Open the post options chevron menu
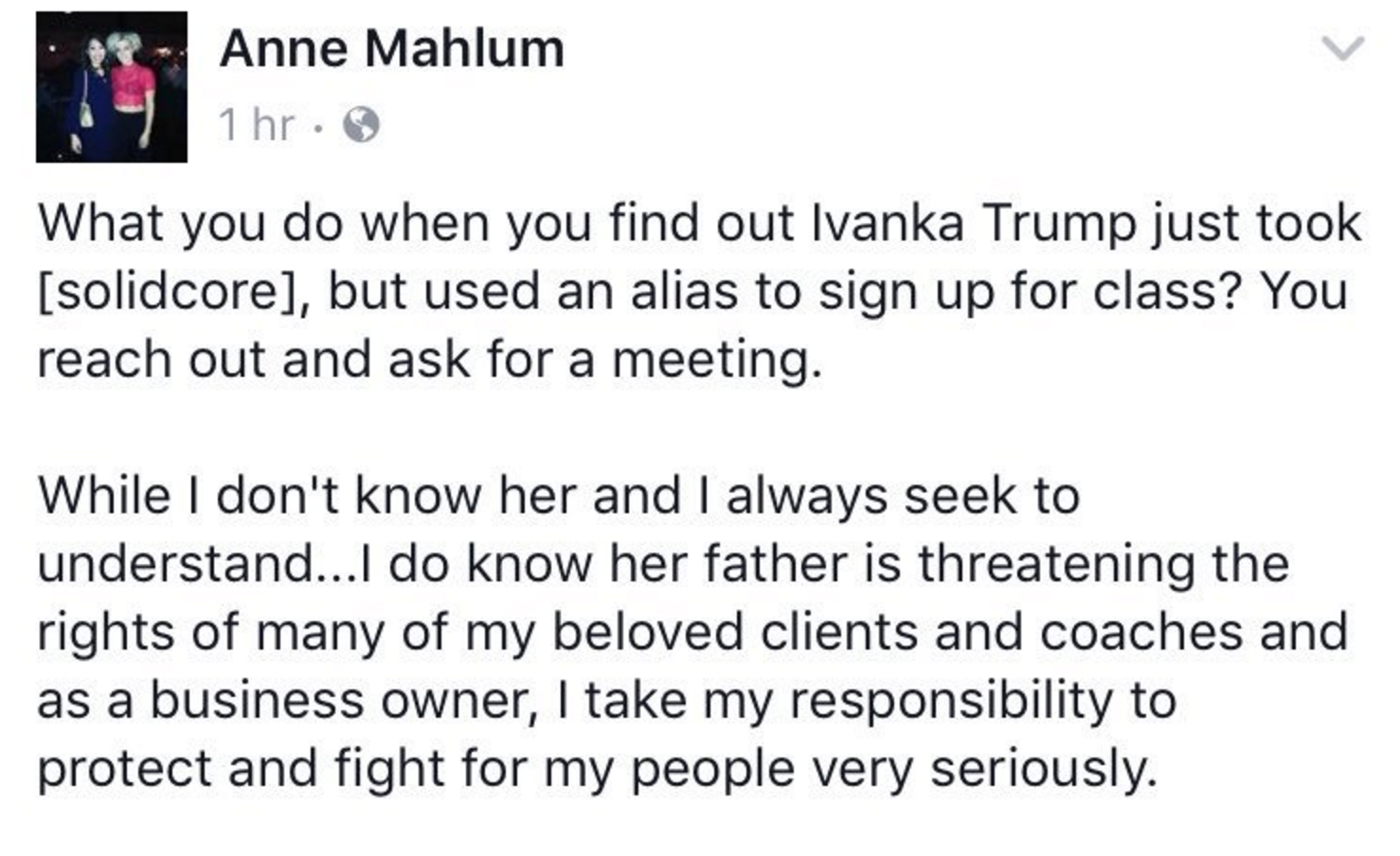This screenshot has height=856, width=1400. 1342,47
